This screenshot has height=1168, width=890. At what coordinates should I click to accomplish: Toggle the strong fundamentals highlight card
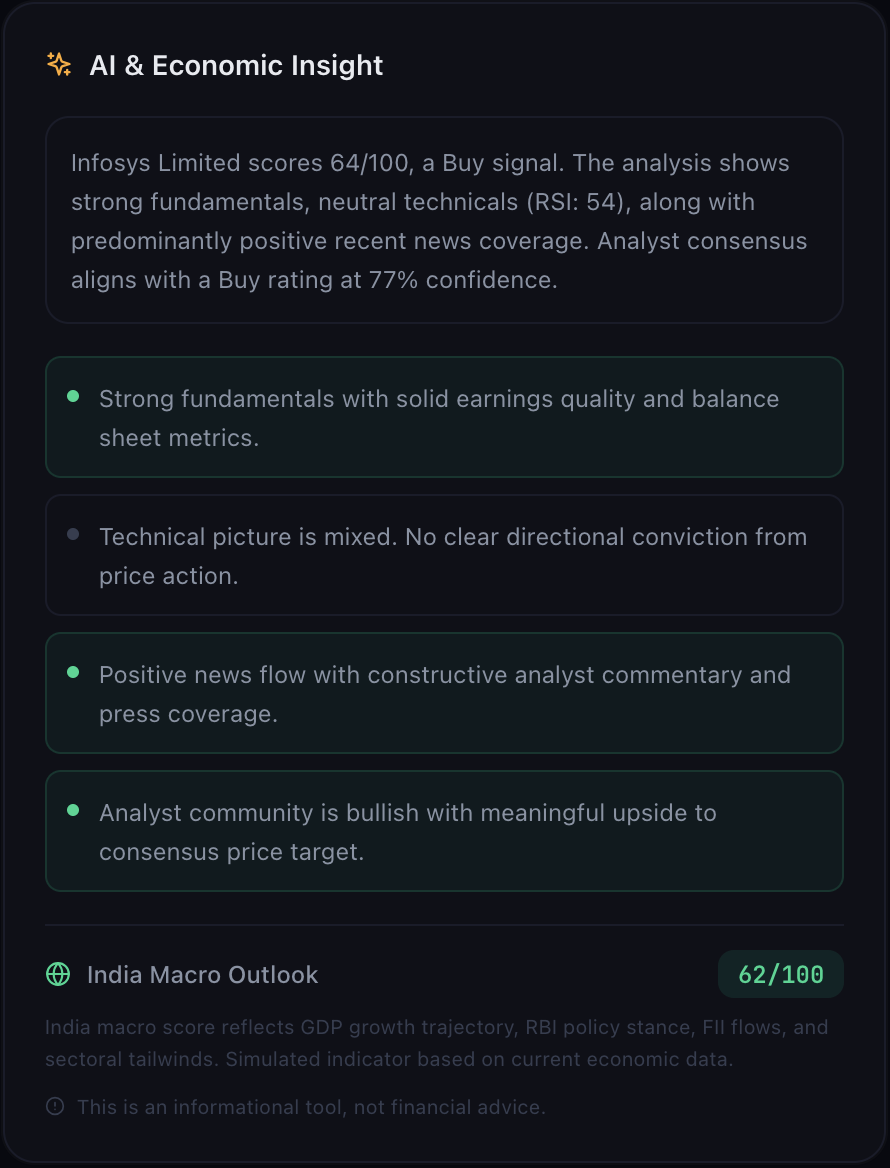click(444, 417)
